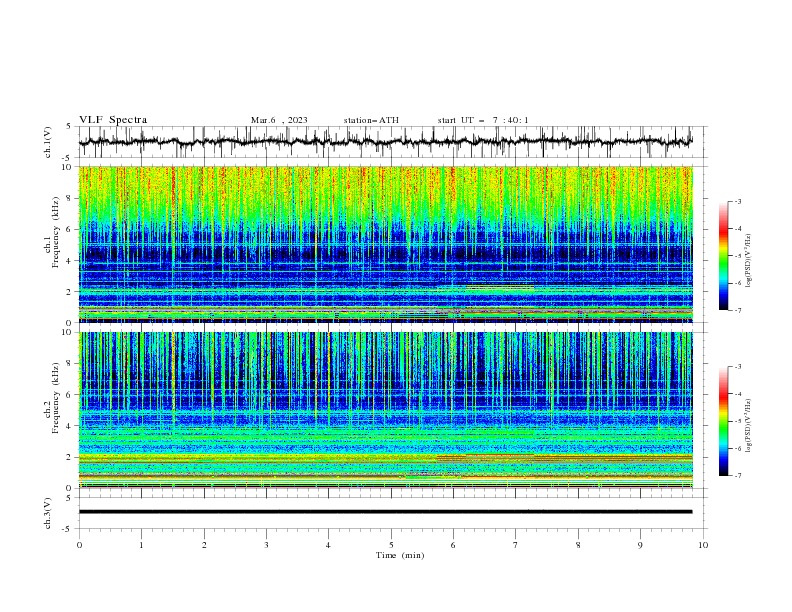Click the ch.1 'Frequency (kHz)' axis label
Viewport: 792px width, 612px height.
point(56,232)
